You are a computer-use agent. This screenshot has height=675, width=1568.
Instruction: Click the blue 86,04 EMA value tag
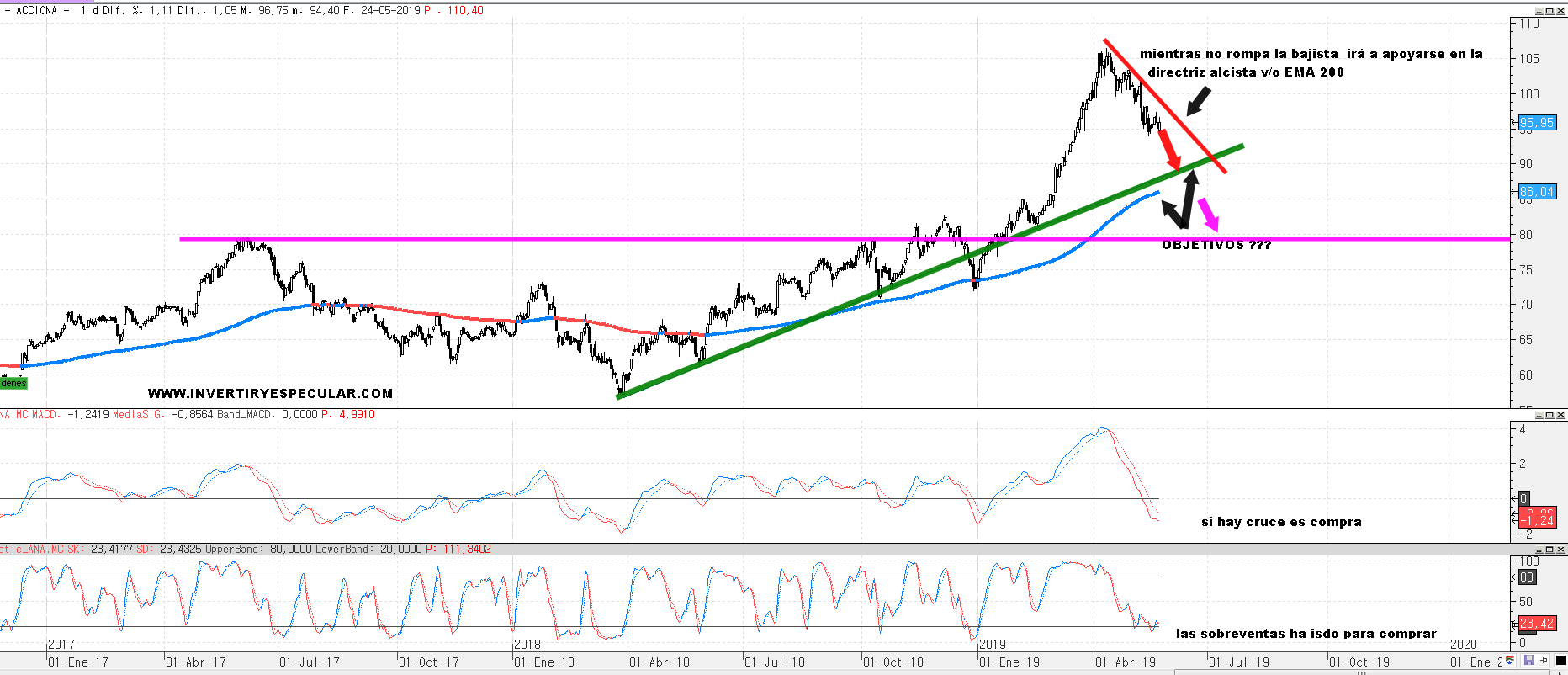pos(1537,192)
